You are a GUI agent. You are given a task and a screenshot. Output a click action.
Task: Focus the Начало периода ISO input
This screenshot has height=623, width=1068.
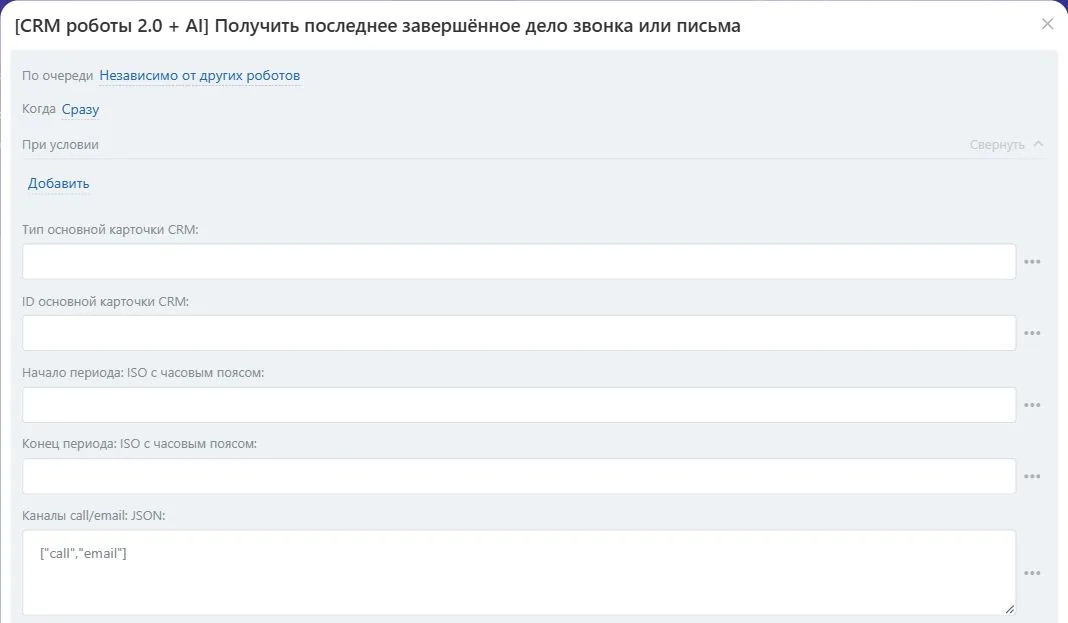[x=519, y=405]
